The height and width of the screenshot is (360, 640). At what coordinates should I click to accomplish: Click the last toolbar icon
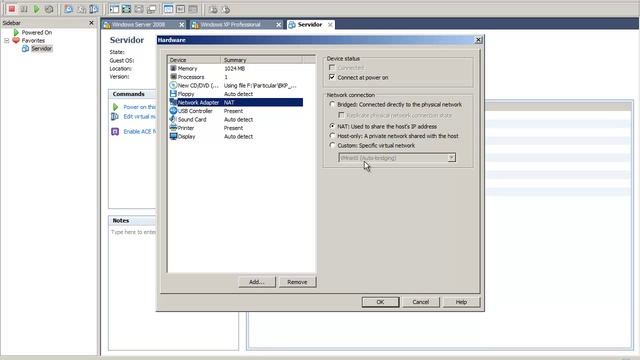pos(226,9)
